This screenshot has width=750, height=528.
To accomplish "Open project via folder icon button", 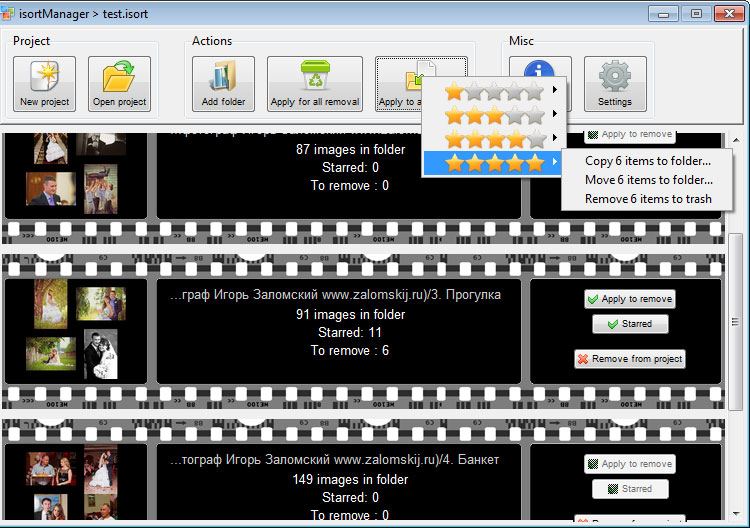I will [119, 84].
